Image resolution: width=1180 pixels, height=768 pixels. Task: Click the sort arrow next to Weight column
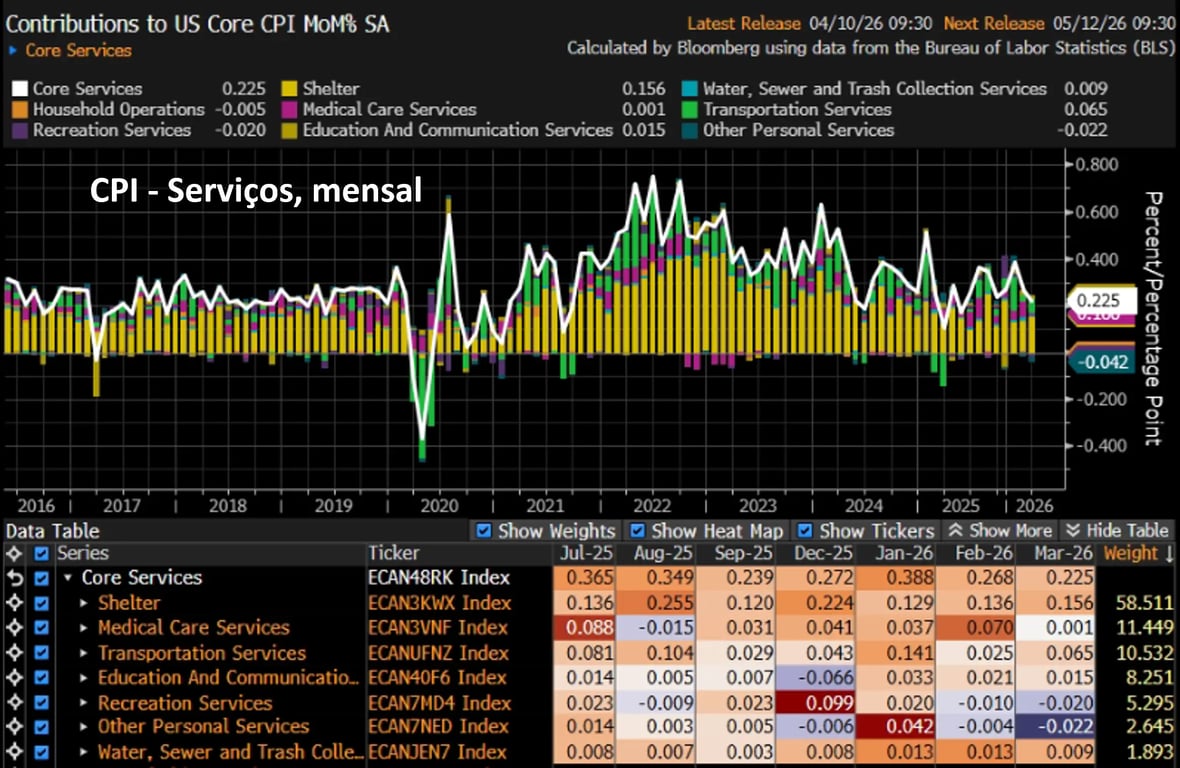pyautogui.click(x=1166, y=553)
